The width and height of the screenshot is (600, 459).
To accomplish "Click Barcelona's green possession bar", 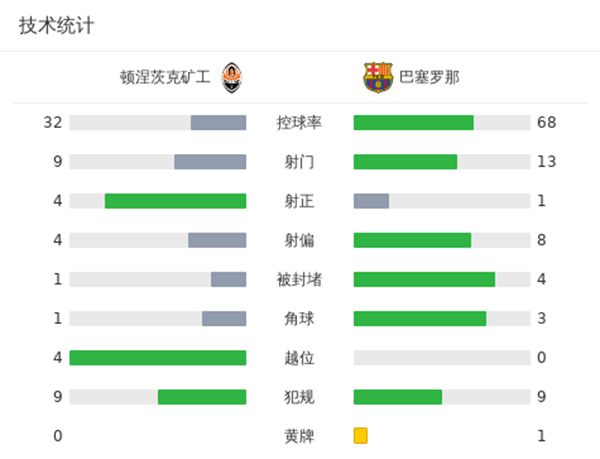I will 413,123.
